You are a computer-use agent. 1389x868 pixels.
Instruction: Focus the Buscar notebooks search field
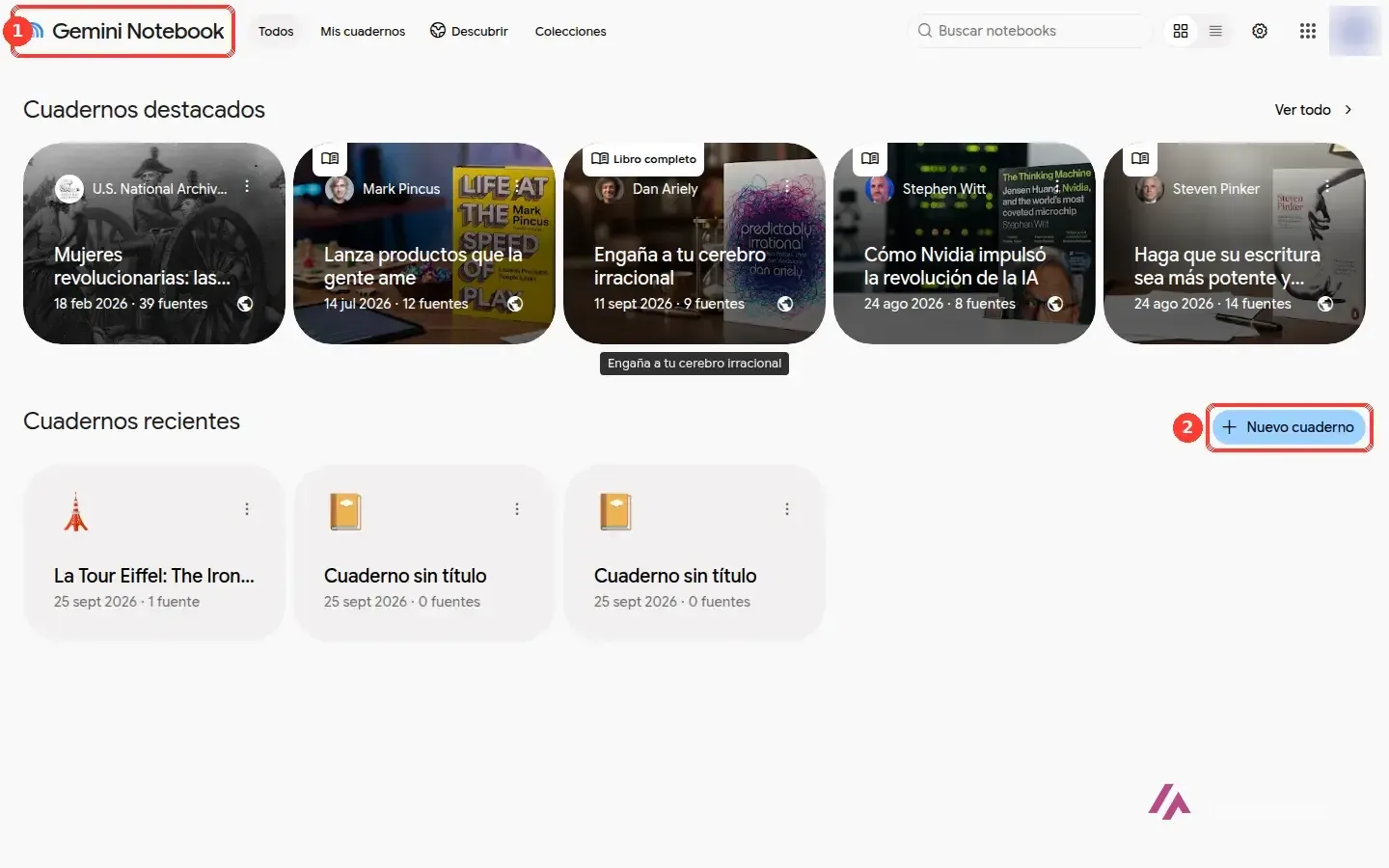(x=1032, y=31)
